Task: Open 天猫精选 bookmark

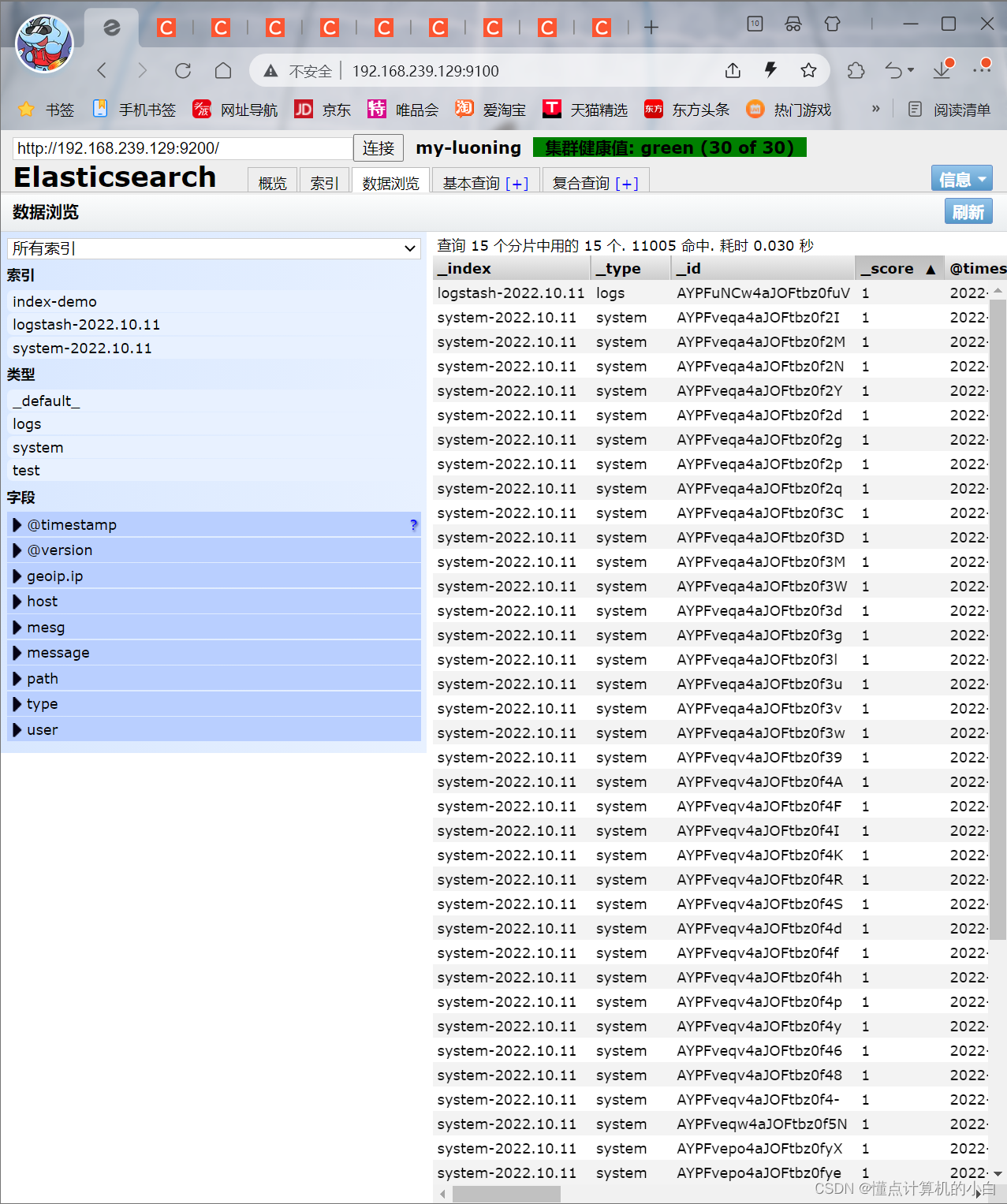Action: (x=585, y=110)
